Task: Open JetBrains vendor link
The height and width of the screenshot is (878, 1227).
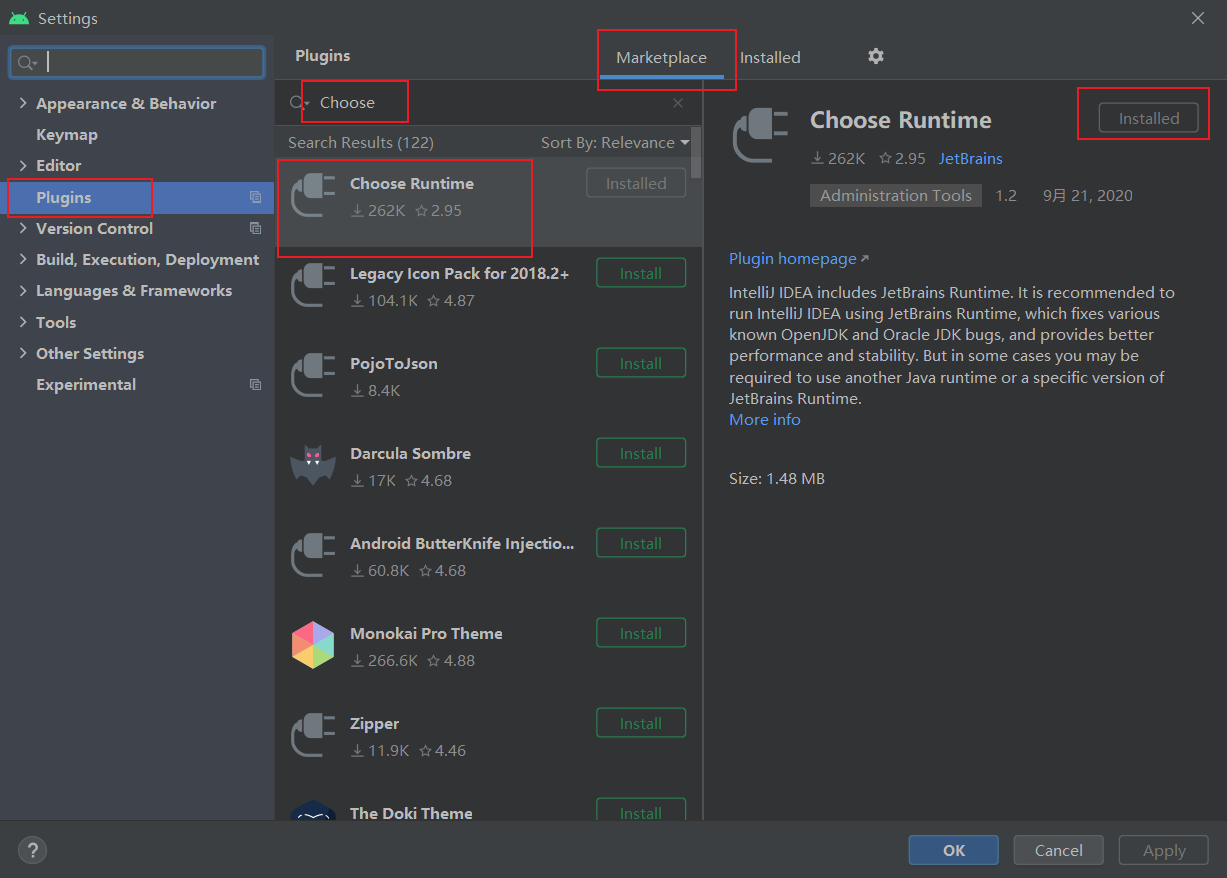Action: [x=970, y=159]
